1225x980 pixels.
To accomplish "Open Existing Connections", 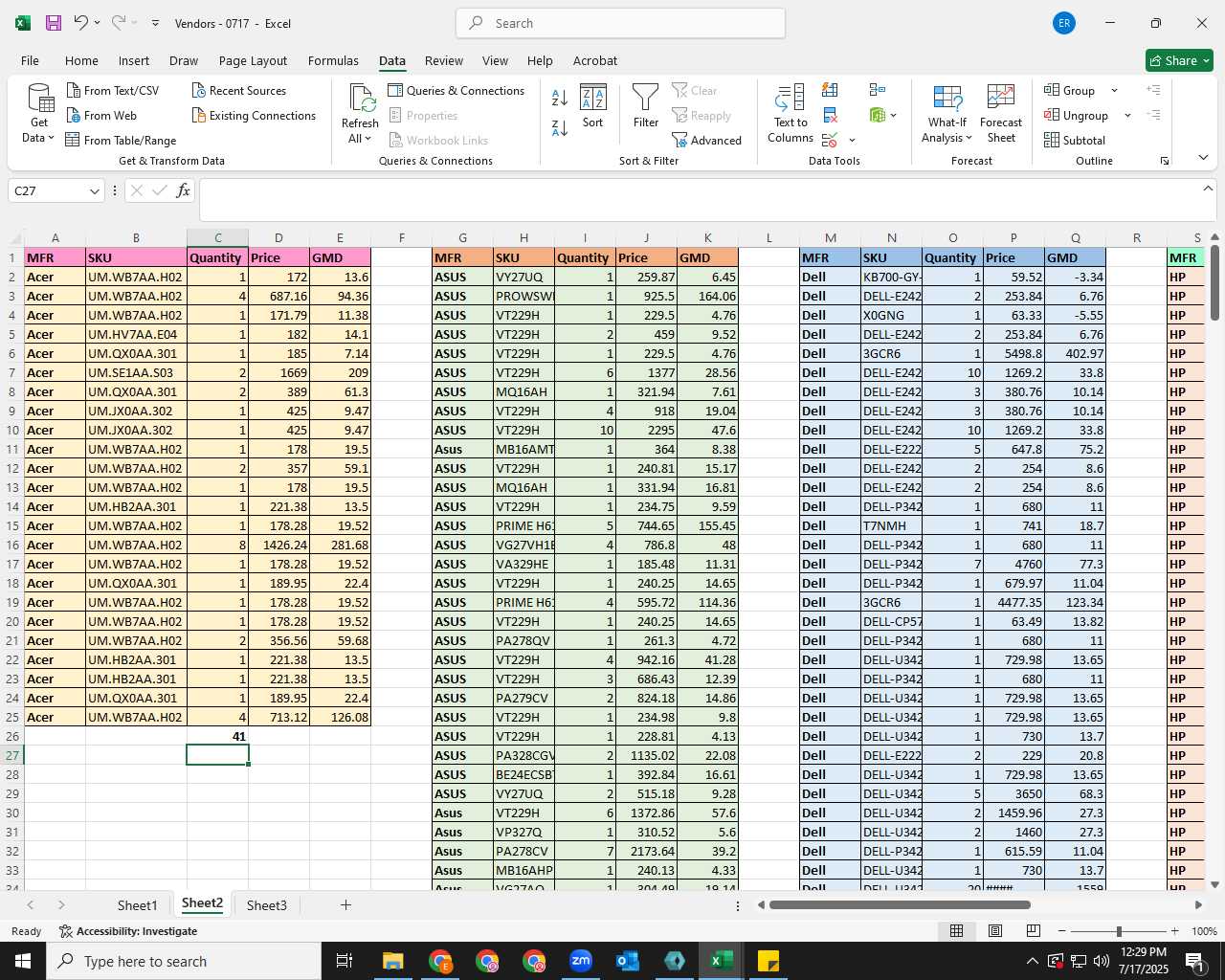I will point(254,115).
